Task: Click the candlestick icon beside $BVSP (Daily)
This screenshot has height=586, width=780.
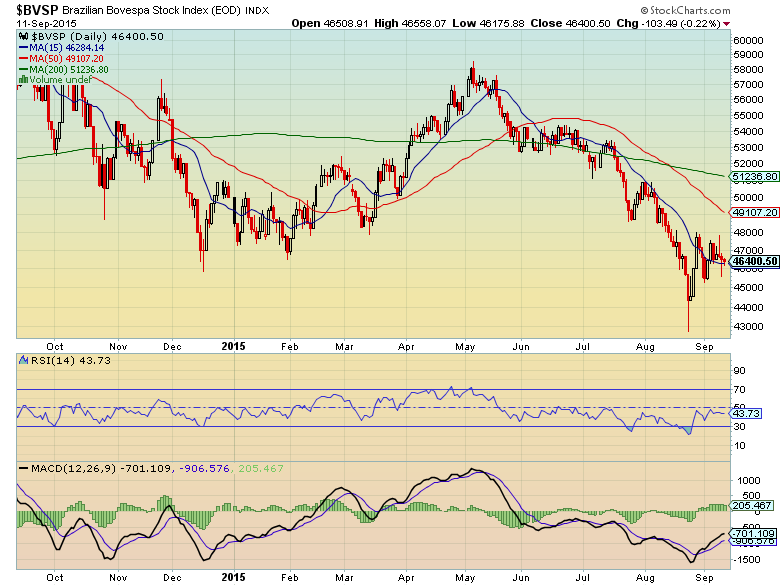Action: pyautogui.click(x=25, y=34)
